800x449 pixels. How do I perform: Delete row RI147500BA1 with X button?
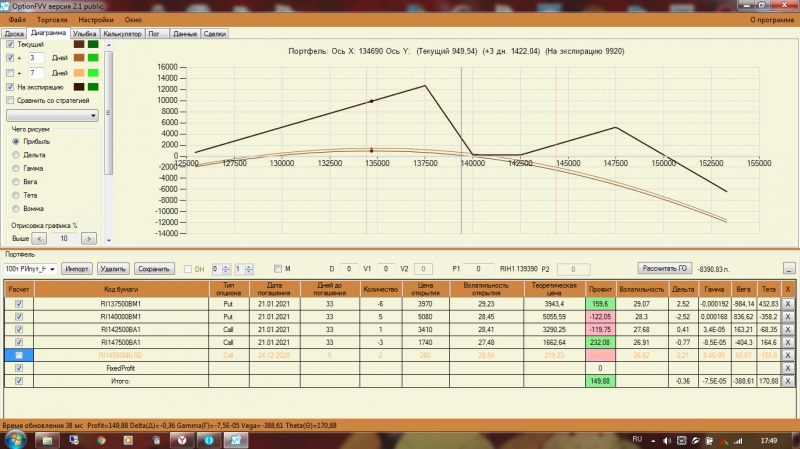coord(788,342)
